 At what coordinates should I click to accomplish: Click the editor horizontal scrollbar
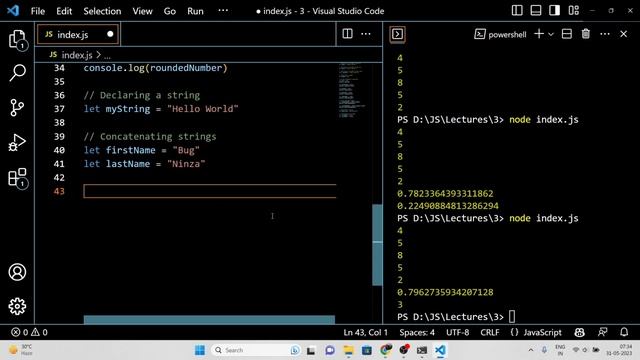pyautogui.click(x=209, y=319)
